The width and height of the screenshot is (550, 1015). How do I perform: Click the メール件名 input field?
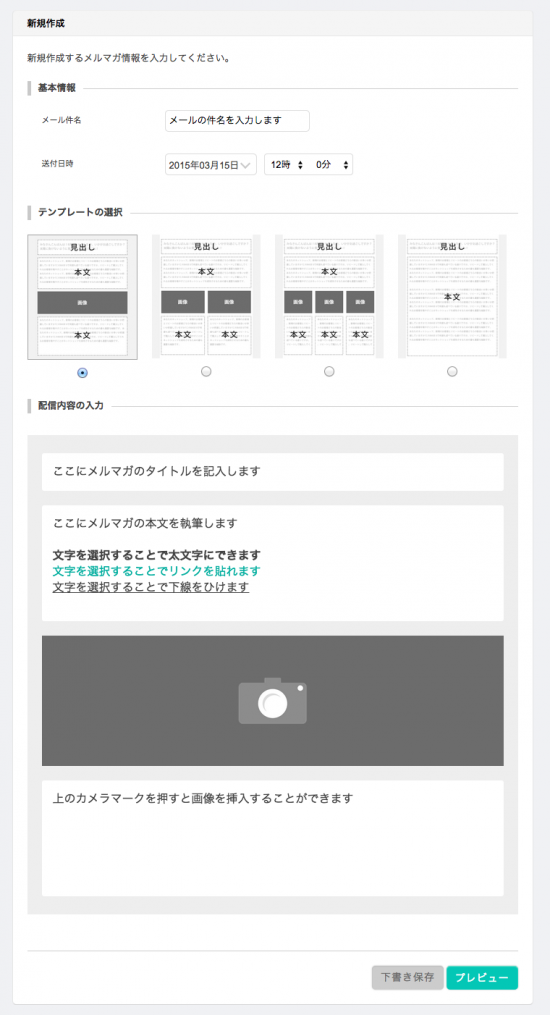pyautogui.click(x=237, y=120)
